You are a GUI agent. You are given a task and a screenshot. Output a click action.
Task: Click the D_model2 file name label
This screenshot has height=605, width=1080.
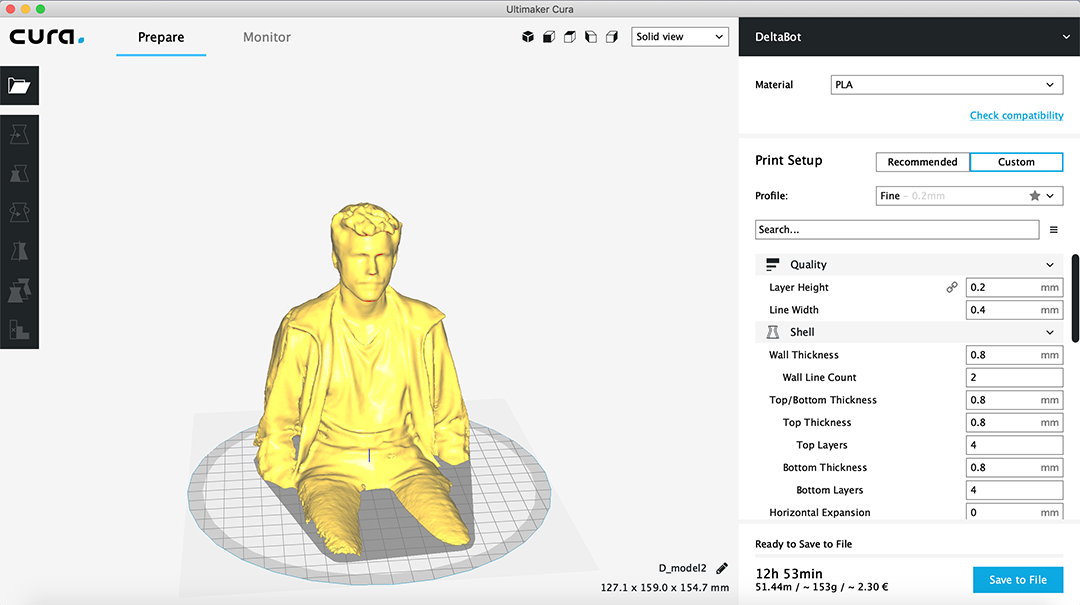click(683, 568)
